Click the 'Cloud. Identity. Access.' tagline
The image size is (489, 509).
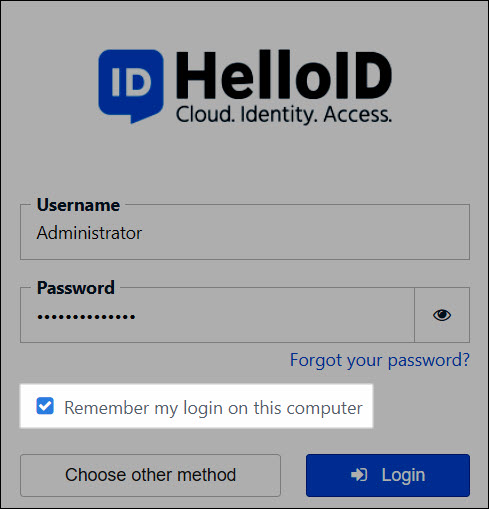click(284, 115)
